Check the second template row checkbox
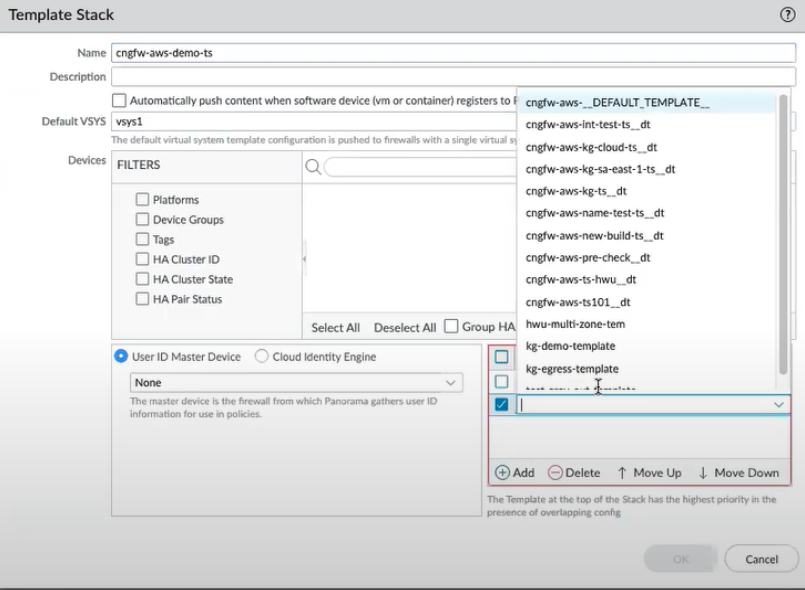Viewport: 805px width, 590px height. pos(501,382)
